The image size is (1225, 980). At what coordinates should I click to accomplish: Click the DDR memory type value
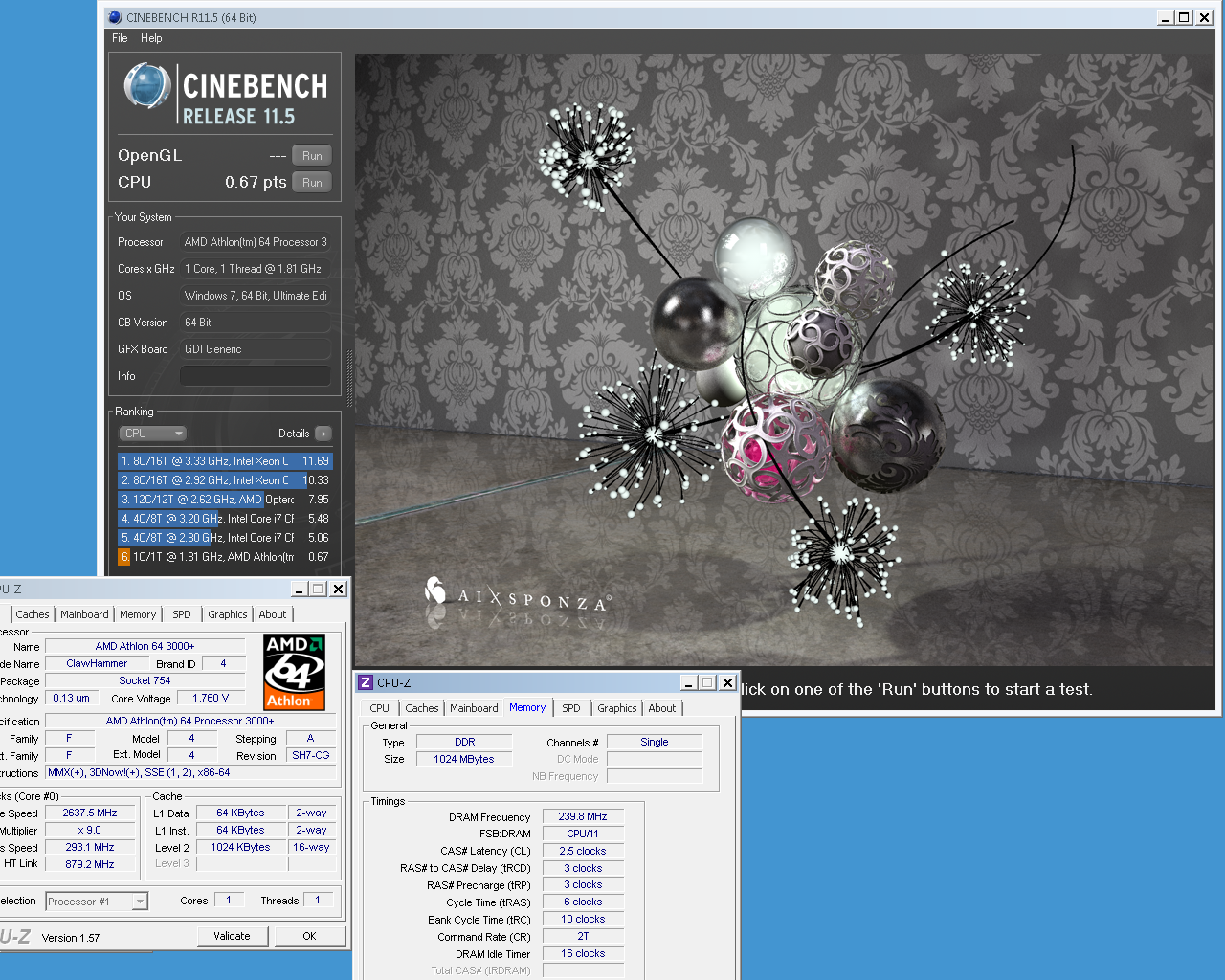pyautogui.click(x=464, y=742)
